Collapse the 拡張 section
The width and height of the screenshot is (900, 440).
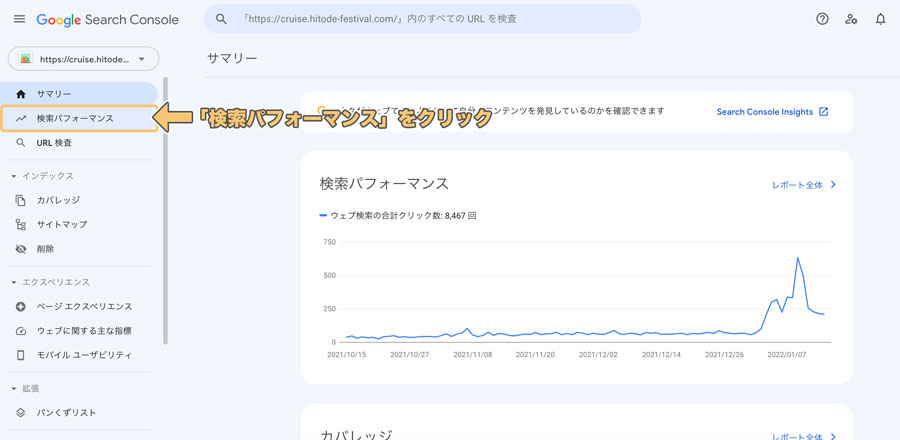pos(14,388)
